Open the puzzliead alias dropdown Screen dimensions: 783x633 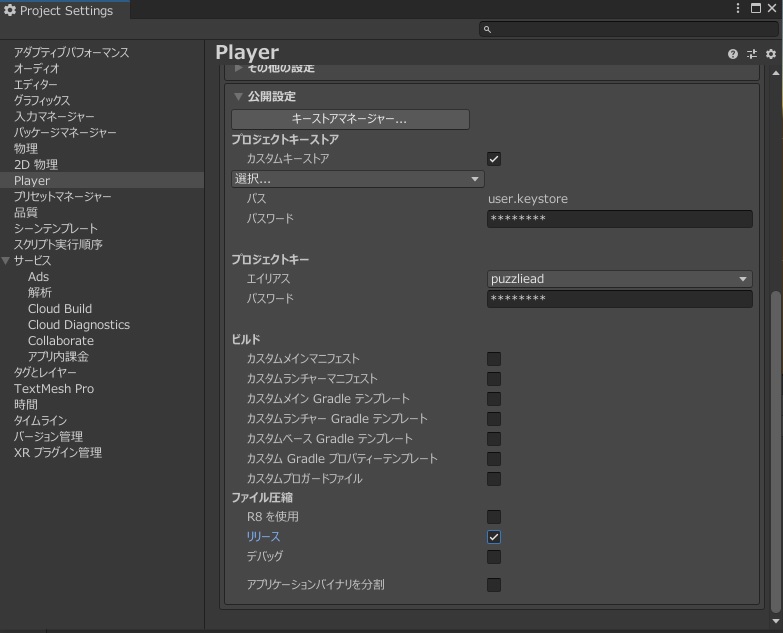(x=620, y=279)
